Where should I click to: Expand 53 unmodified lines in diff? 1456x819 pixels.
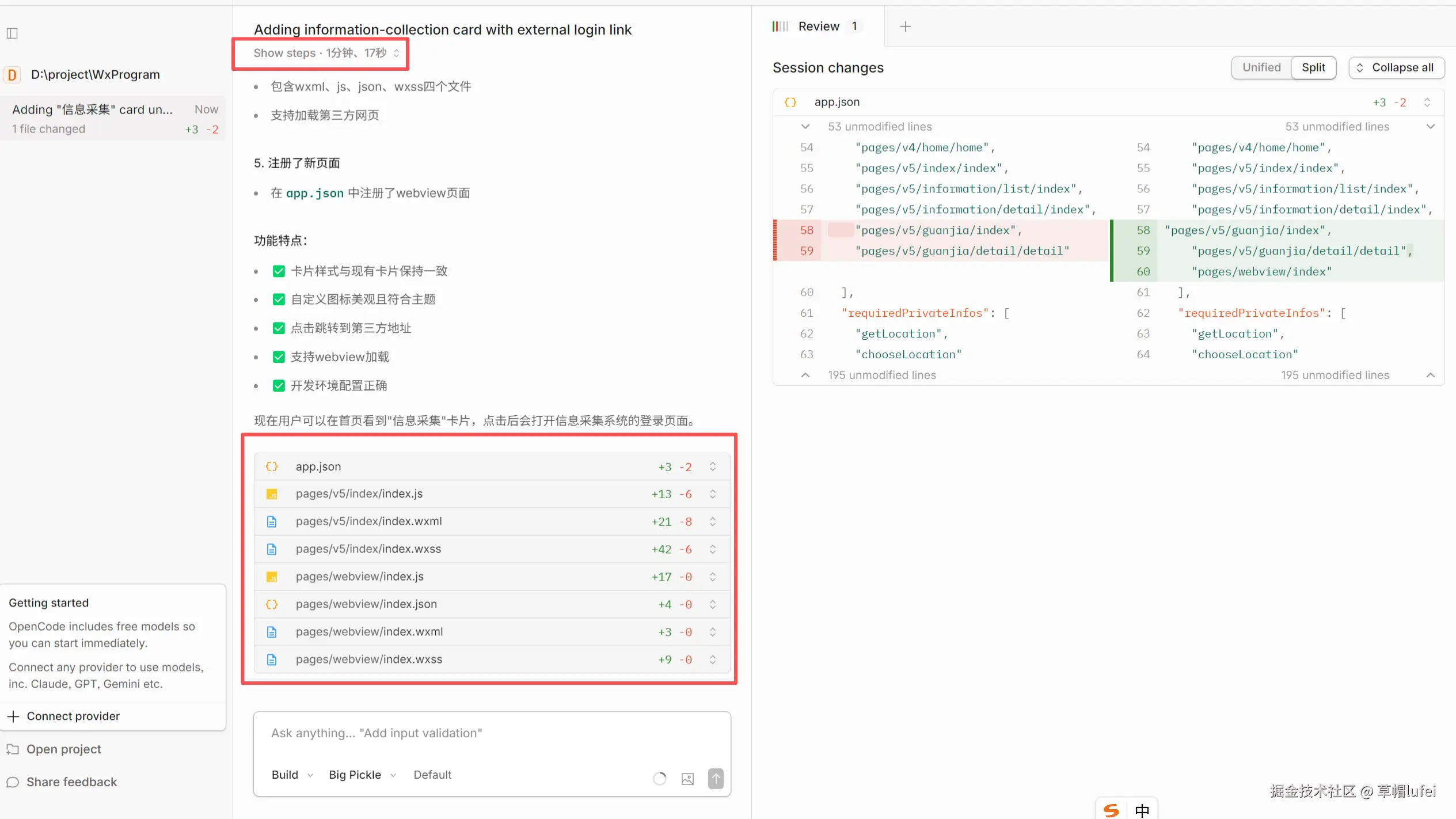(805, 127)
